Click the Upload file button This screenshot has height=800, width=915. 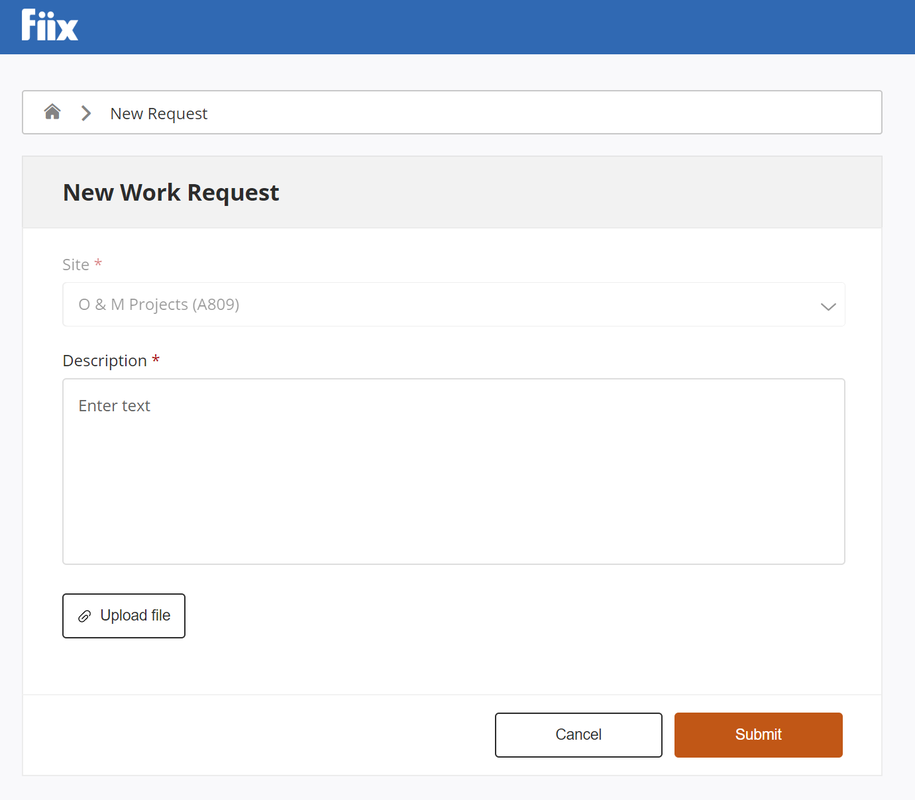[124, 616]
